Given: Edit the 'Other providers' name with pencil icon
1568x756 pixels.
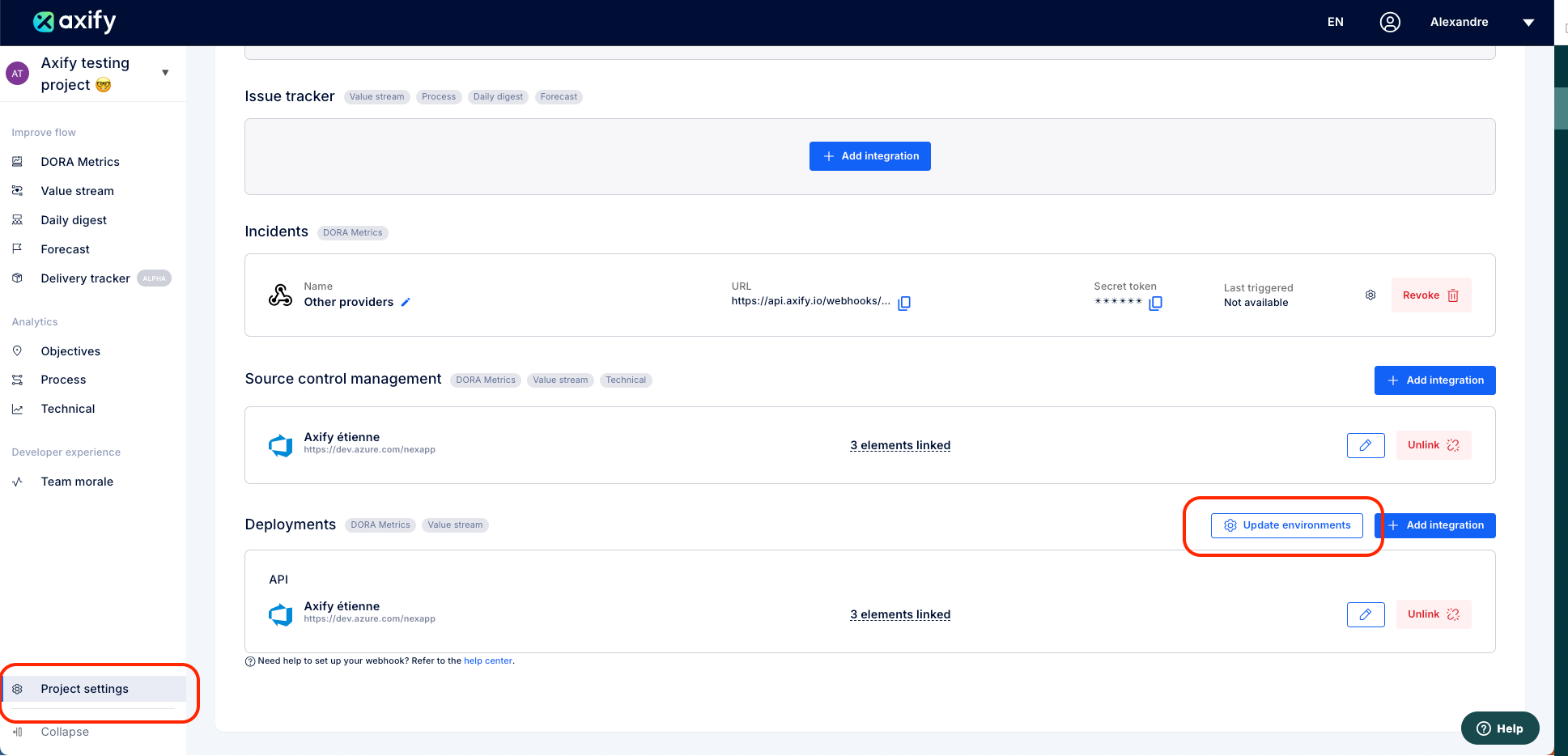Looking at the screenshot, I should [x=406, y=302].
